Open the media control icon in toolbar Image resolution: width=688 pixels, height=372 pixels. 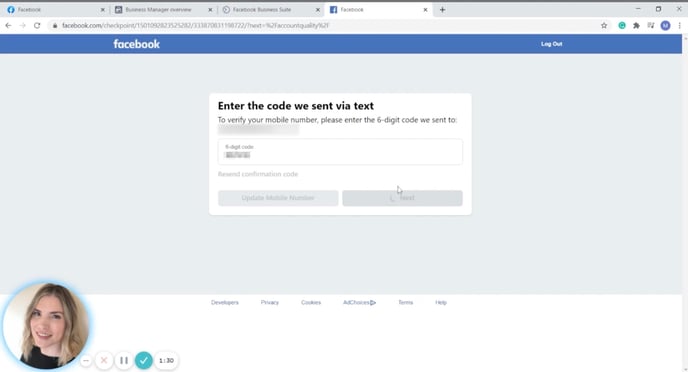[x=651, y=25]
